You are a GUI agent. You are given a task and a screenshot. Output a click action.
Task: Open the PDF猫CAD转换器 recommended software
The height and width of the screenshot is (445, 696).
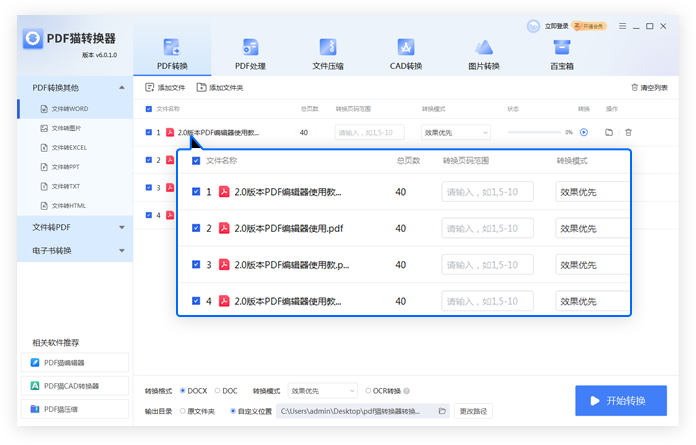click(x=75, y=386)
